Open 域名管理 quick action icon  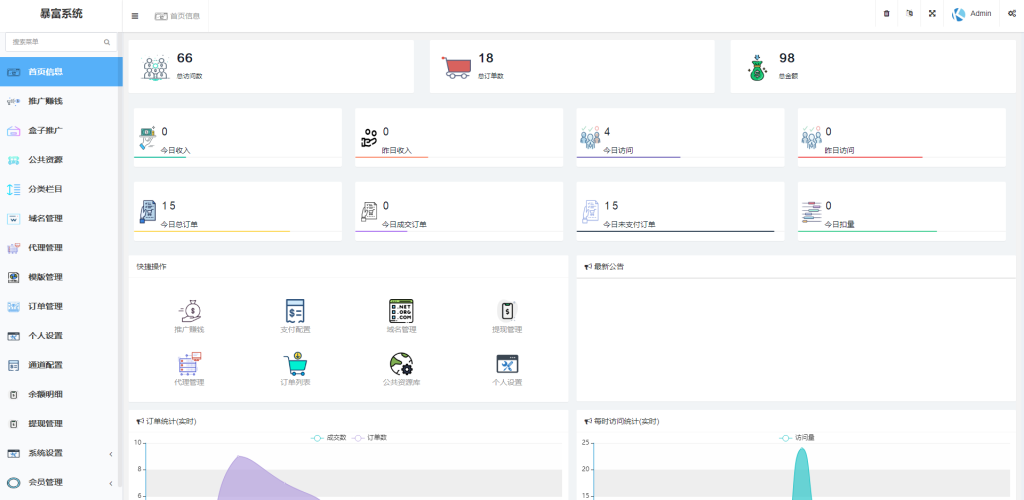[401, 310]
